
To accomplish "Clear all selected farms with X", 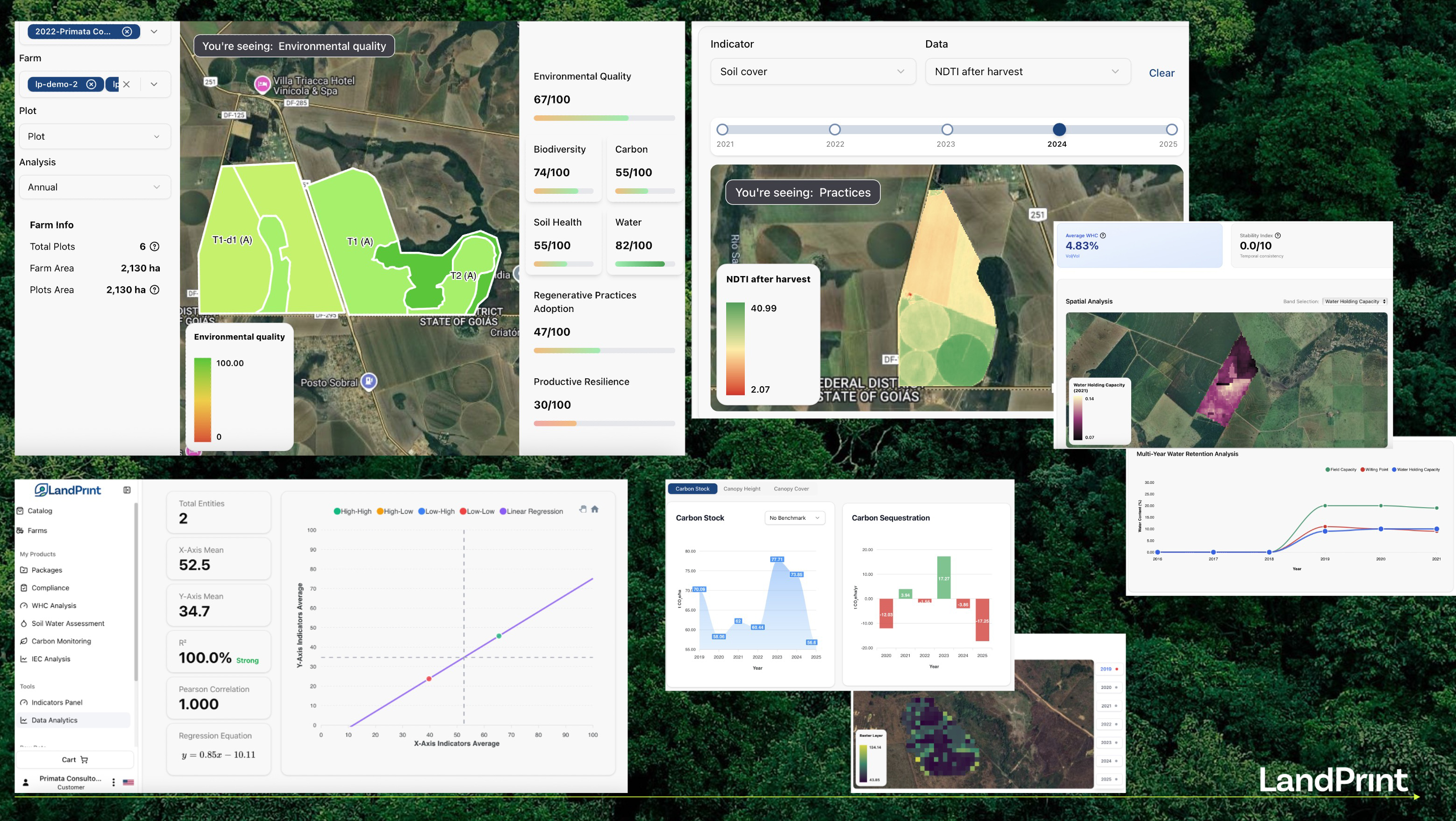I will 127,84.
